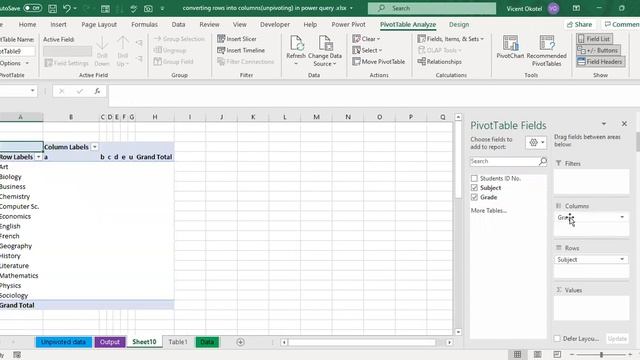Open the Formulas ribbon tab
This screenshot has height=360, width=640.
(x=144, y=24)
